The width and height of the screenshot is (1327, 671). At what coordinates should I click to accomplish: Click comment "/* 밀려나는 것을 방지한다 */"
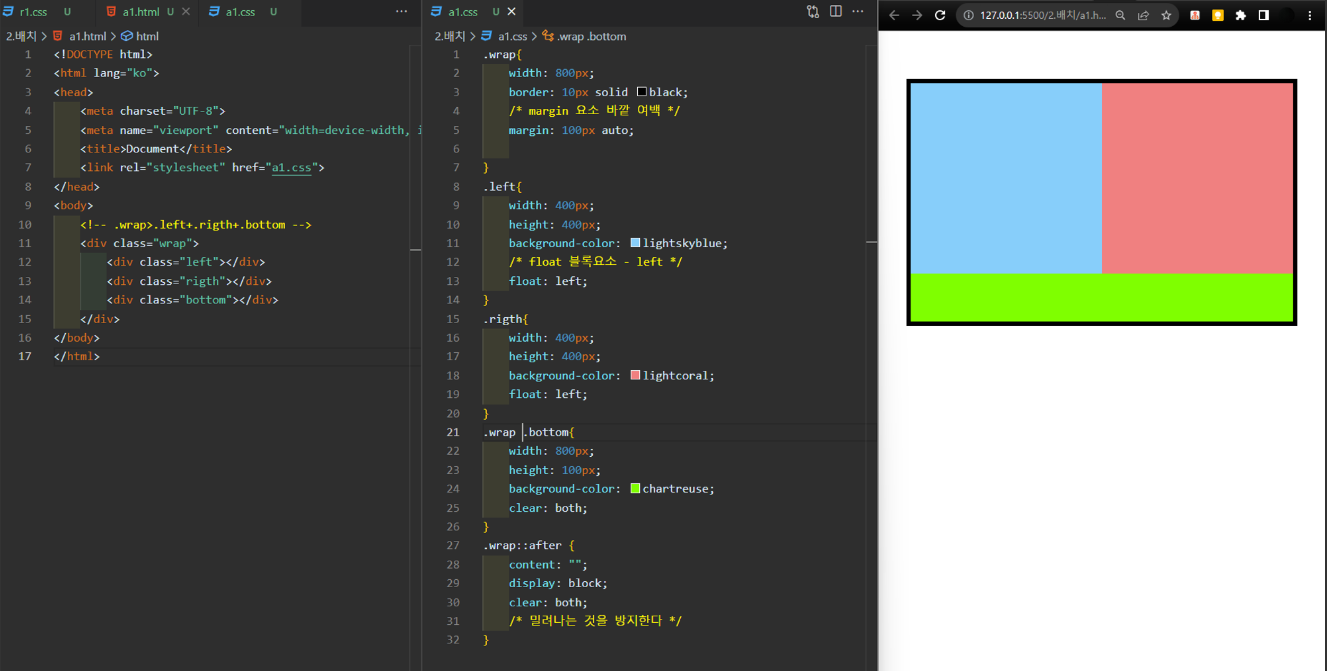point(595,621)
